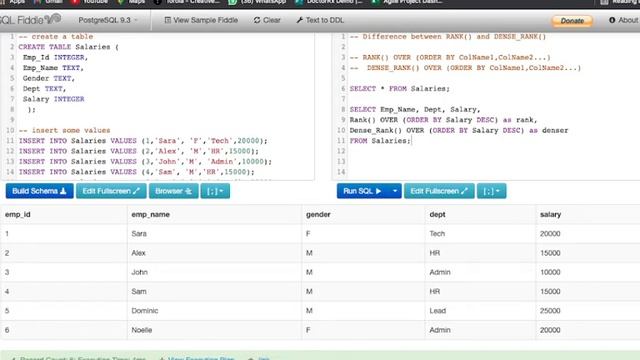640x360 pixels.
Task: Click the Donate button
Action: pyautogui.click(x=572, y=21)
